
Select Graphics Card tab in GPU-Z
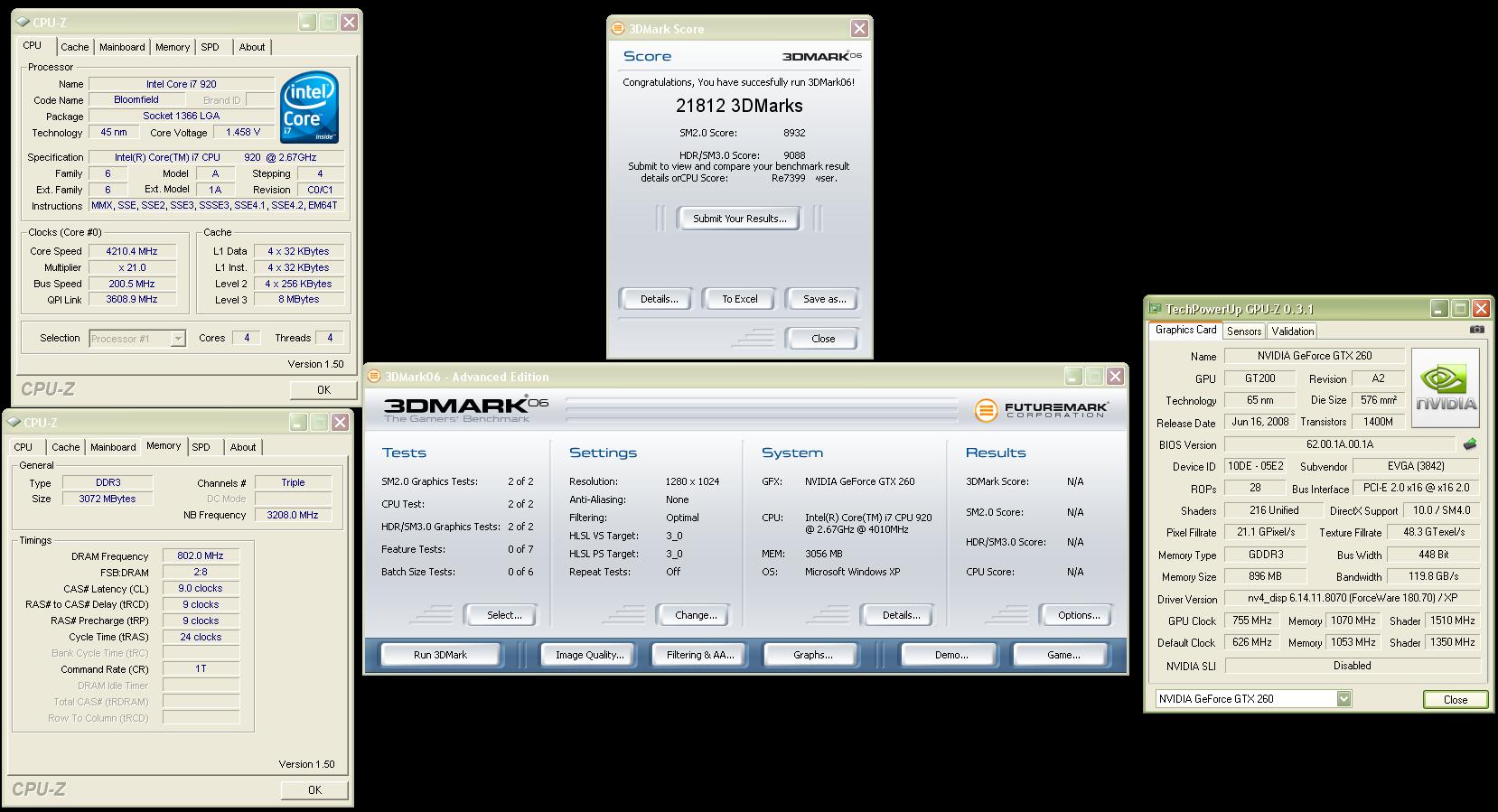tap(1185, 330)
